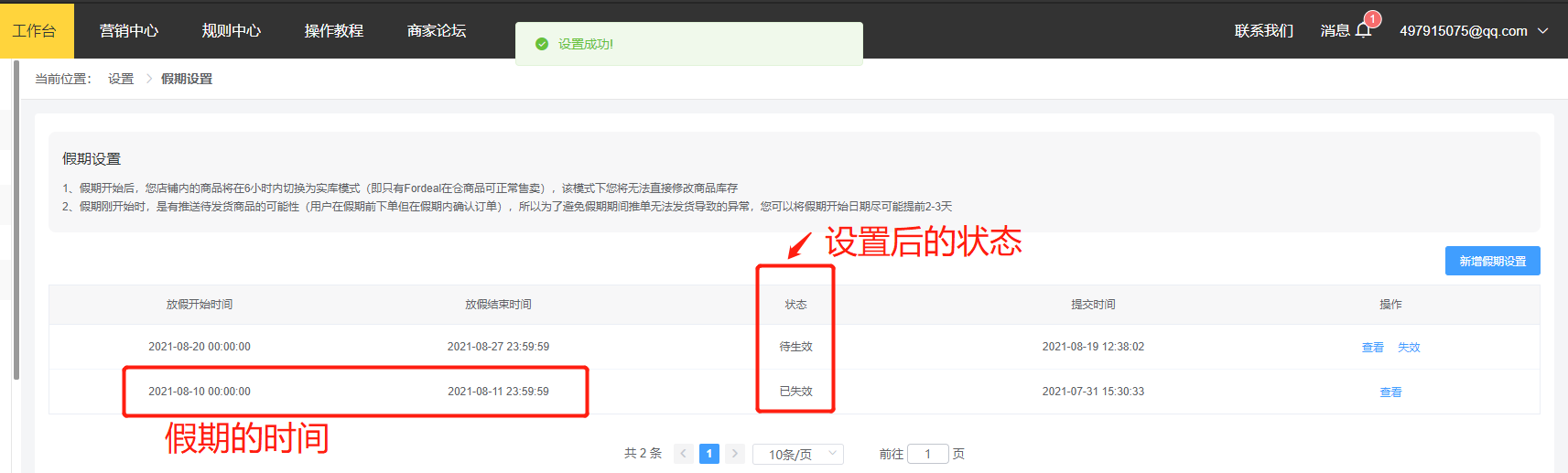
Task: Click the vertical scrollbar on the left
Action: [16, 220]
